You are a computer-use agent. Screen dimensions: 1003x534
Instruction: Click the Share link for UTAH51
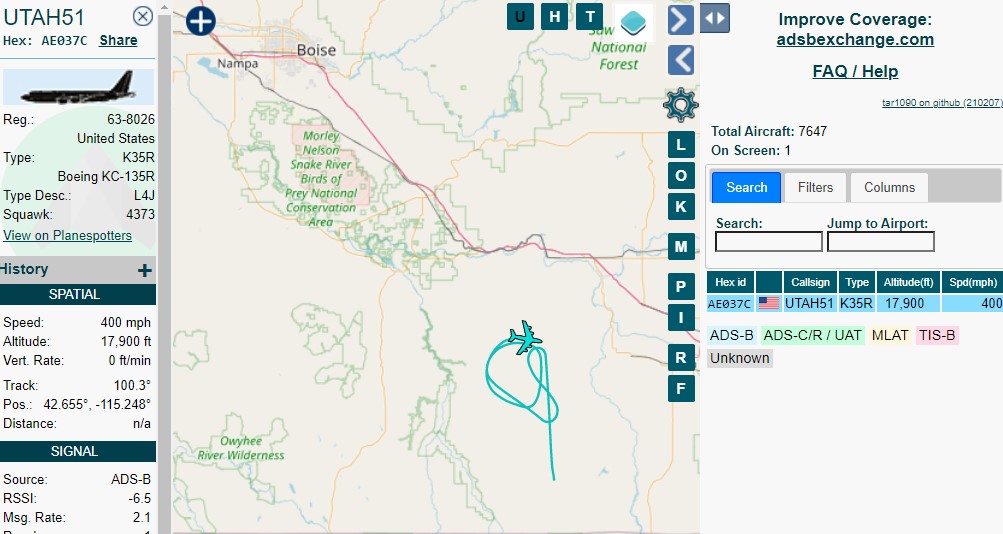(118, 40)
